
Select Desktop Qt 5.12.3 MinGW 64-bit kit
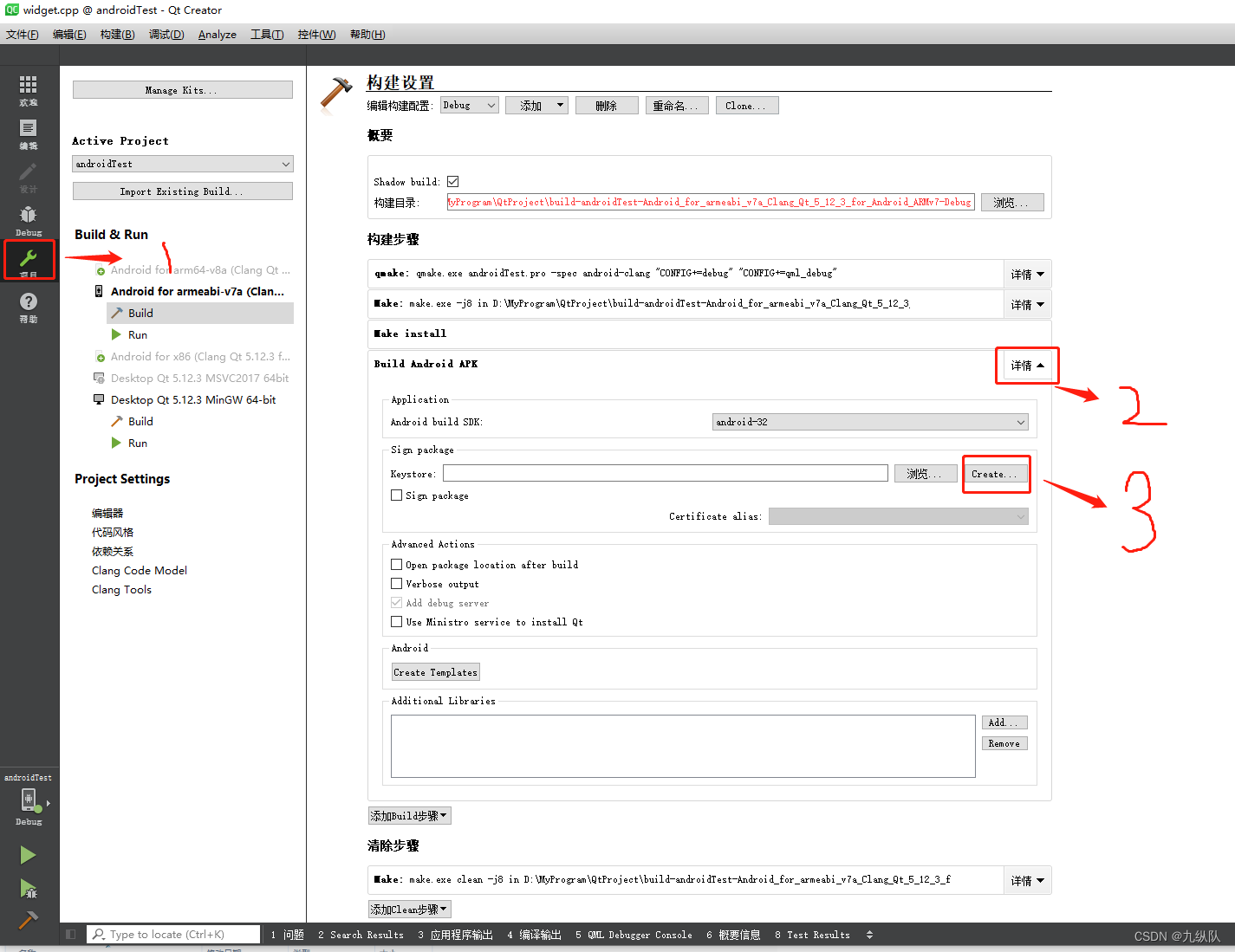tap(193, 400)
